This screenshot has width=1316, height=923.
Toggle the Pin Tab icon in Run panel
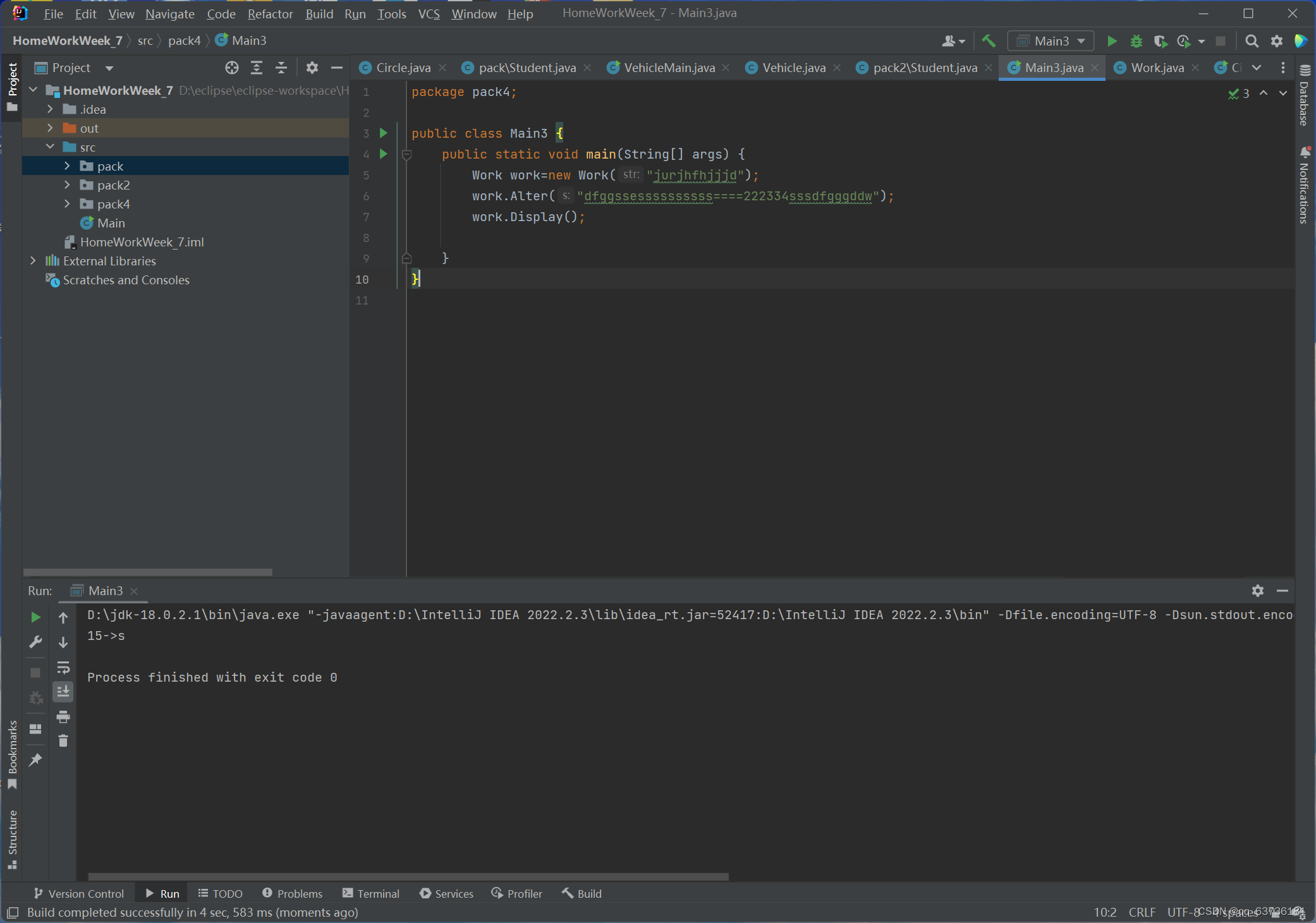click(x=35, y=759)
